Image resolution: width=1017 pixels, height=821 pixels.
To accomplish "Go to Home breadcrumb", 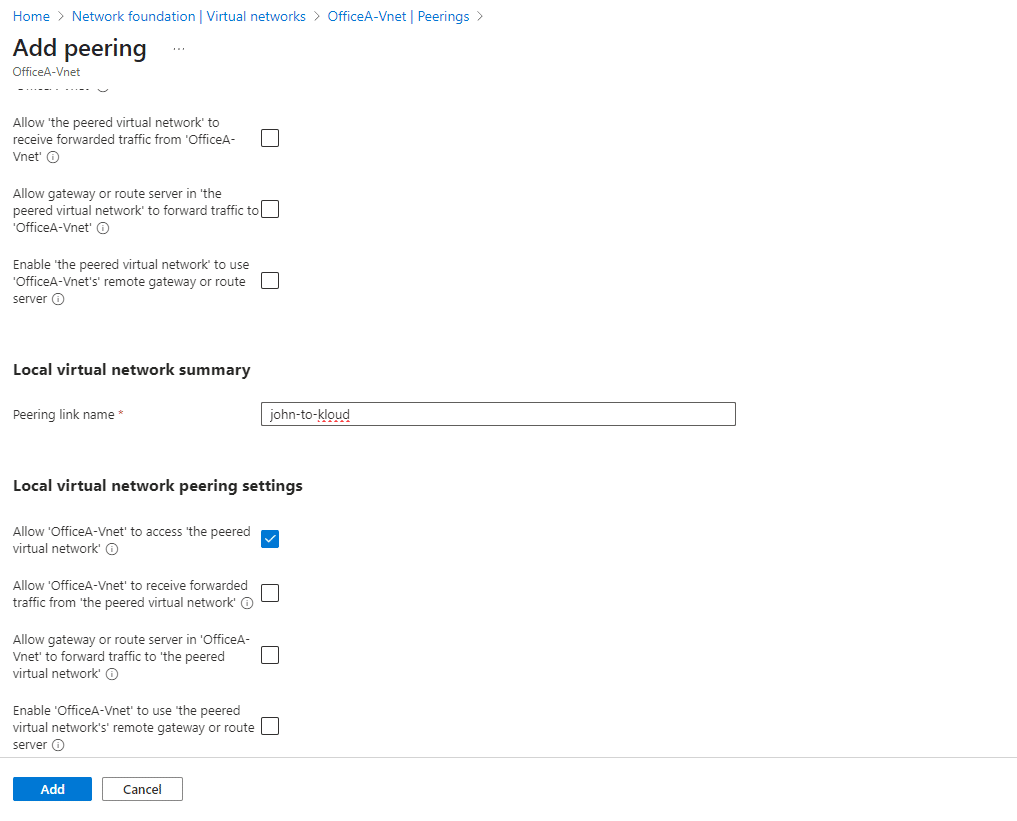I will pyautogui.click(x=31, y=17).
